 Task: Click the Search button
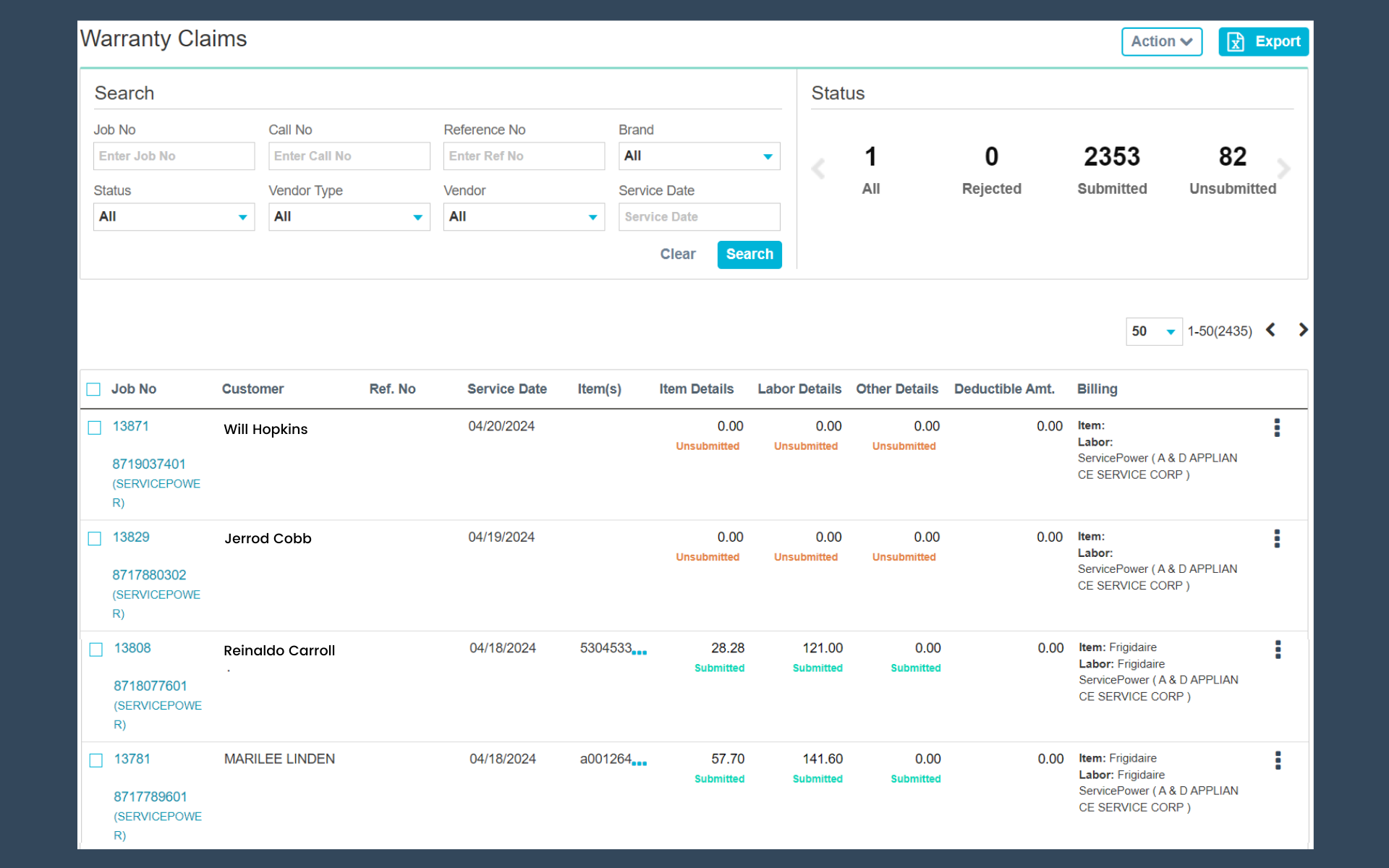click(x=749, y=255)
